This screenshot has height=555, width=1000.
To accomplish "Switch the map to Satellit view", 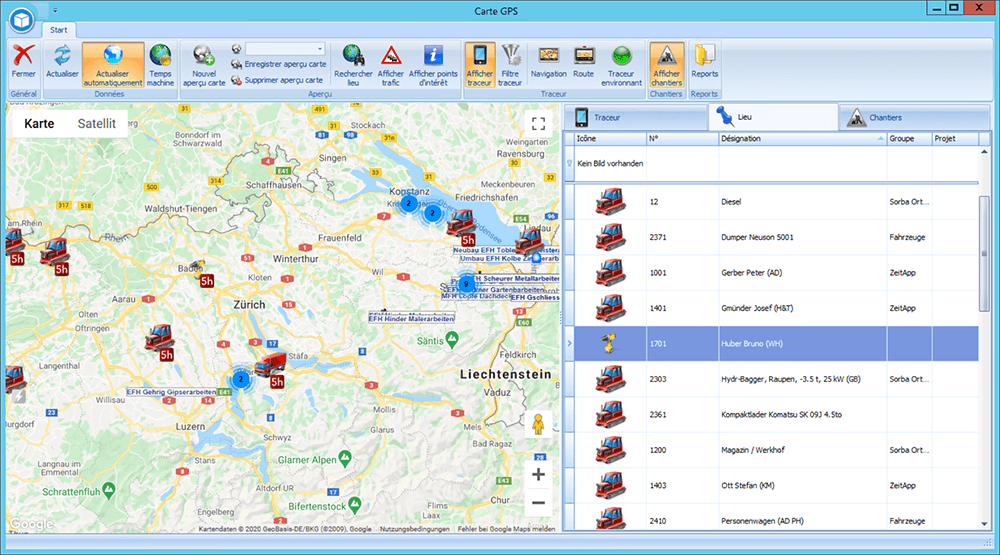I will coord(96,124).
